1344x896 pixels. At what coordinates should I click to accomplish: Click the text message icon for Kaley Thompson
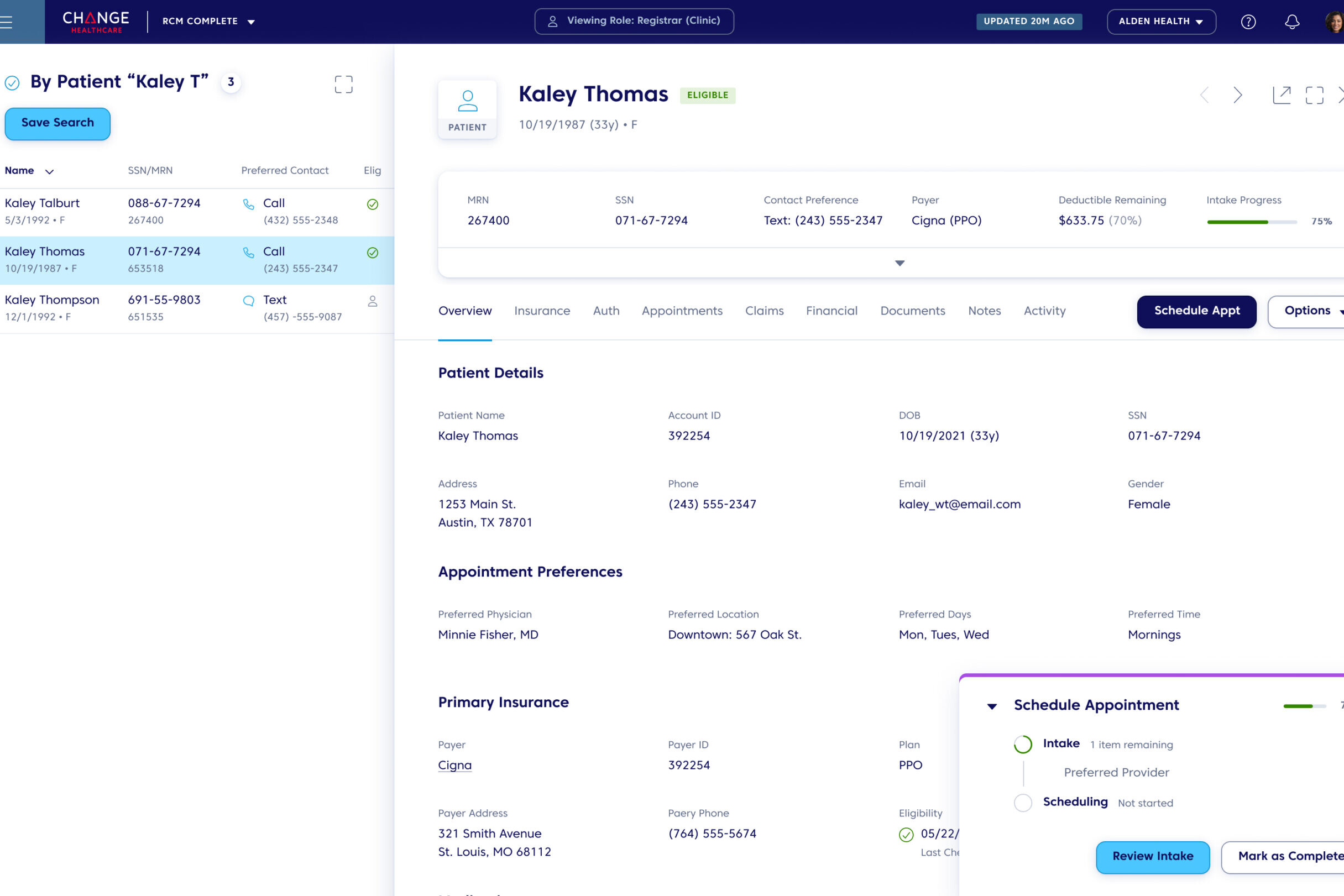(249, 301)
